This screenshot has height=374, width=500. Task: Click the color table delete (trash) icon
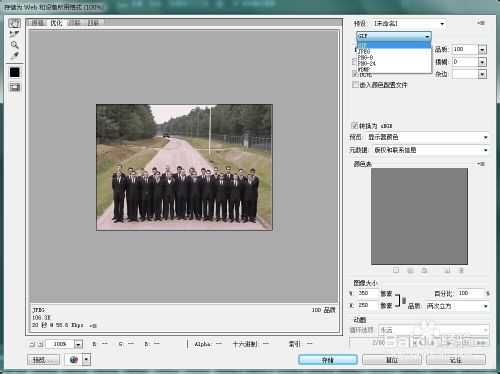[x=461, y=270]
